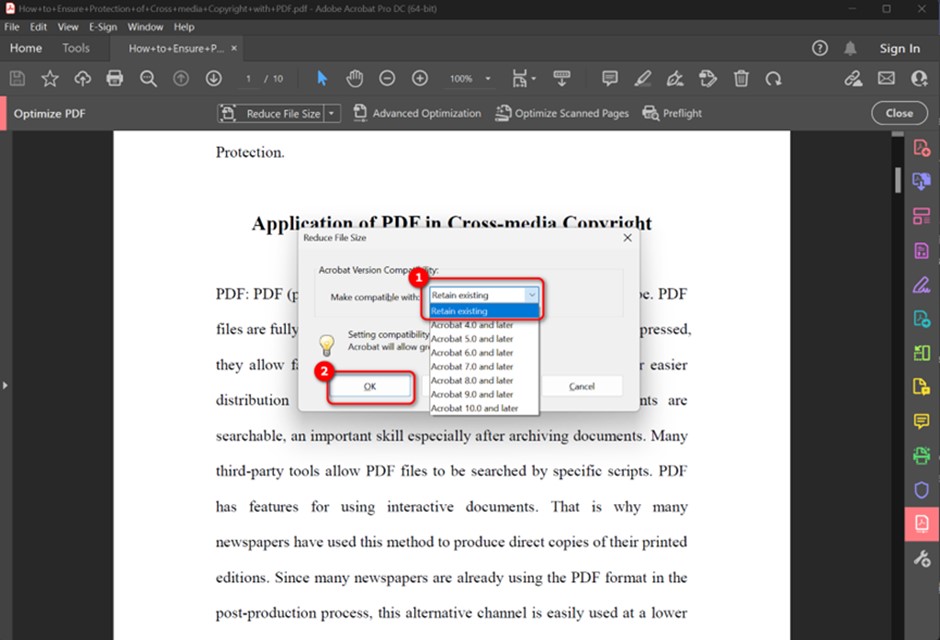Select the Combine Files sidebar icon

click(x=920, y=181)
